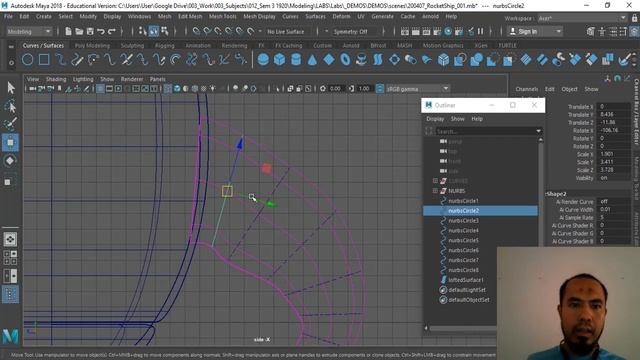This screenshot has width=640, height=360.
Task: Open the Surfaces menu
Action: click(315, 16)
